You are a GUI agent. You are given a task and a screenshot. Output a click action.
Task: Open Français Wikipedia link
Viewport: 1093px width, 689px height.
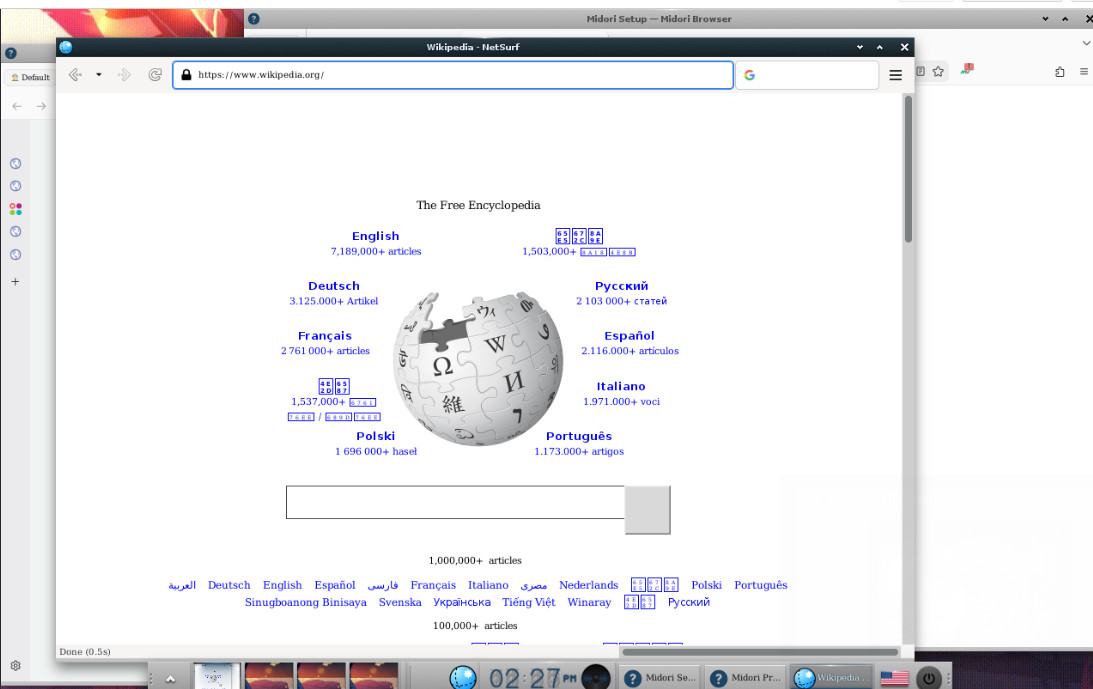[x=325, y=336]
